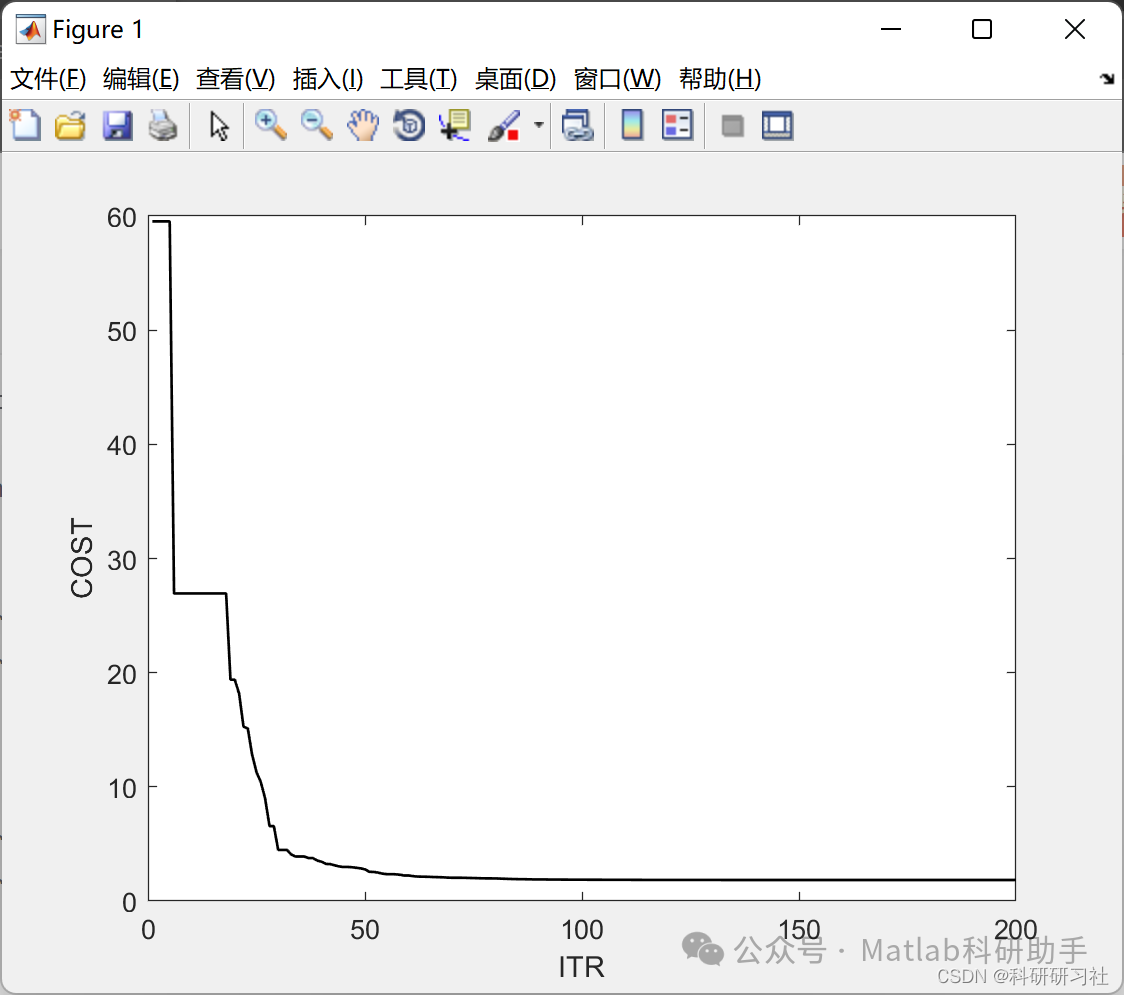Viewport: 1124px width, 995px height.
Task: Open the 插入(I) menu
Action: (x=328, y=79)
